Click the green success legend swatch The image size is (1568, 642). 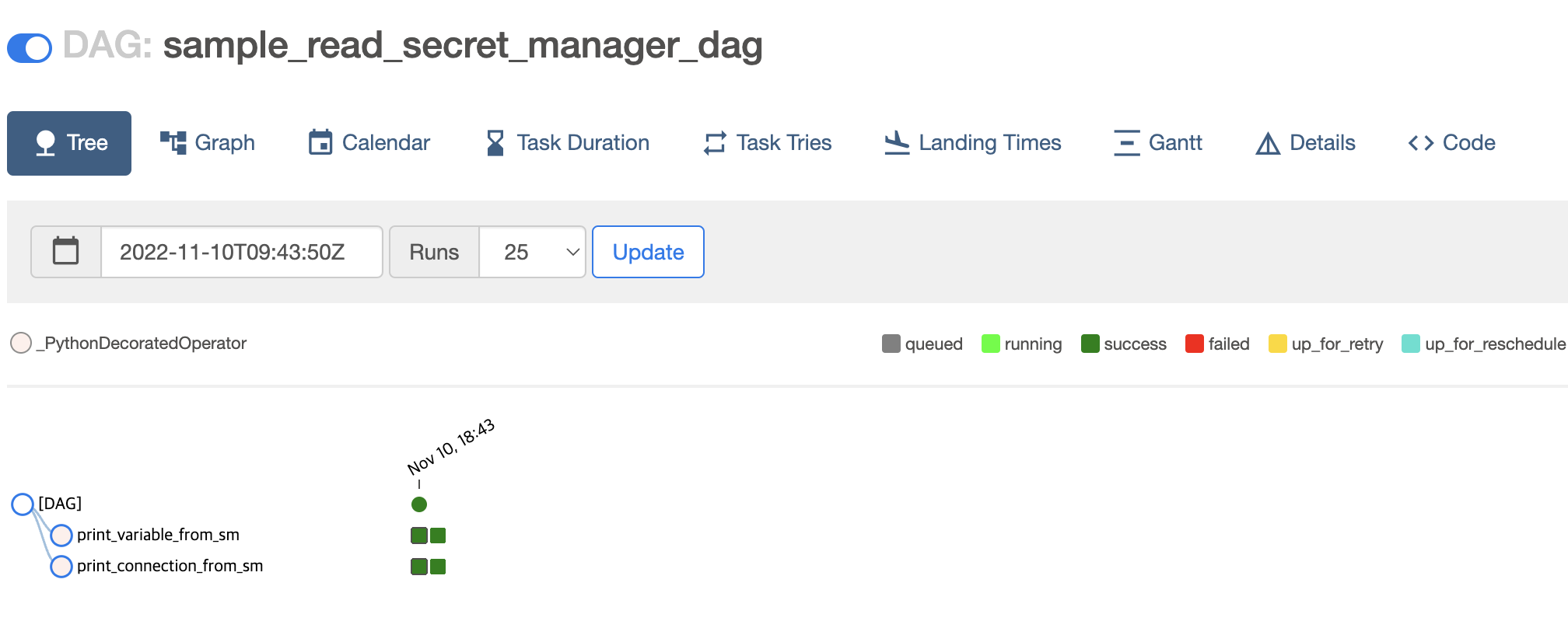[1090, 343]
